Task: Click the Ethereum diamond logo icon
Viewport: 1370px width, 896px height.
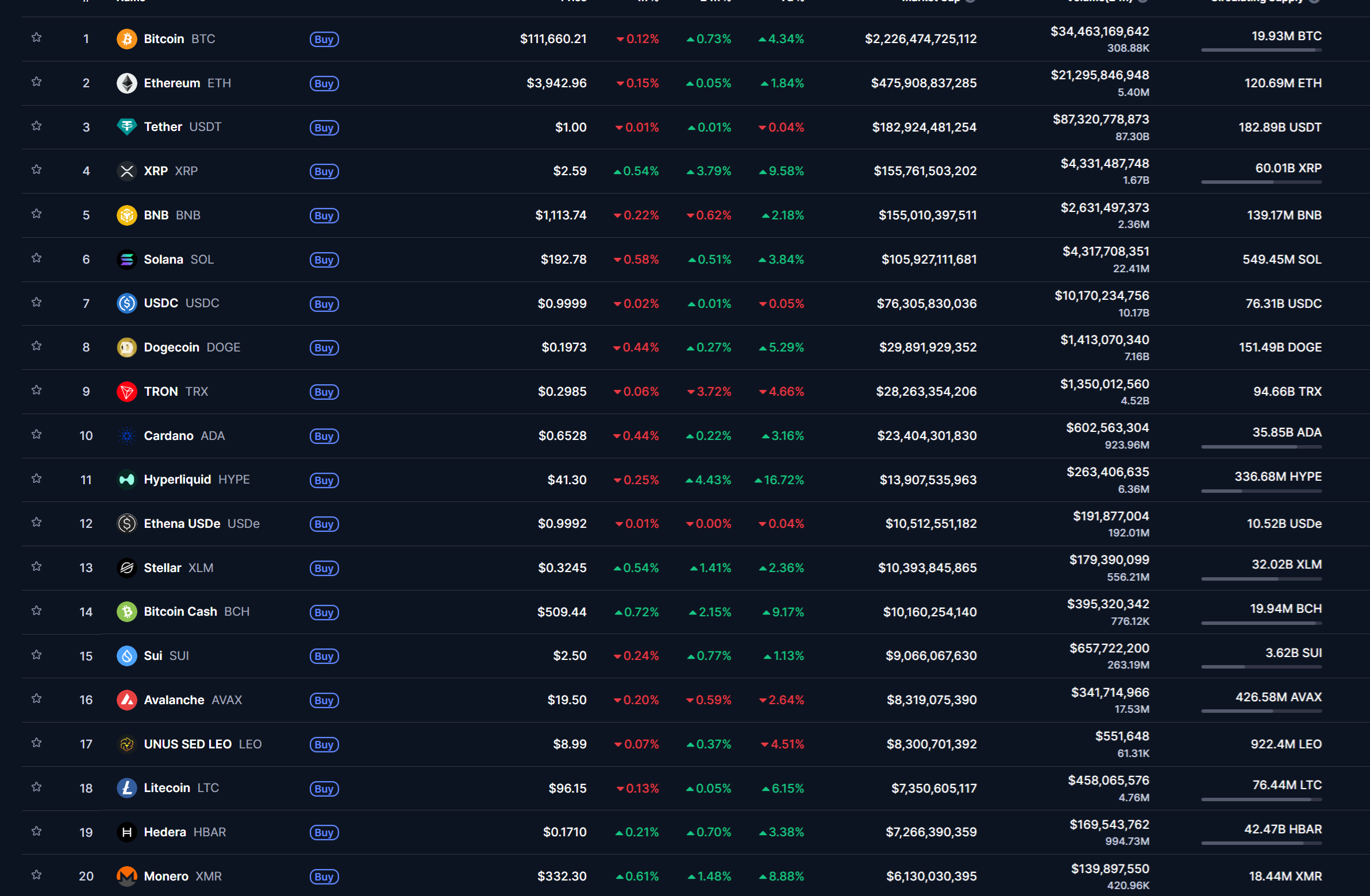Action: 126,83
